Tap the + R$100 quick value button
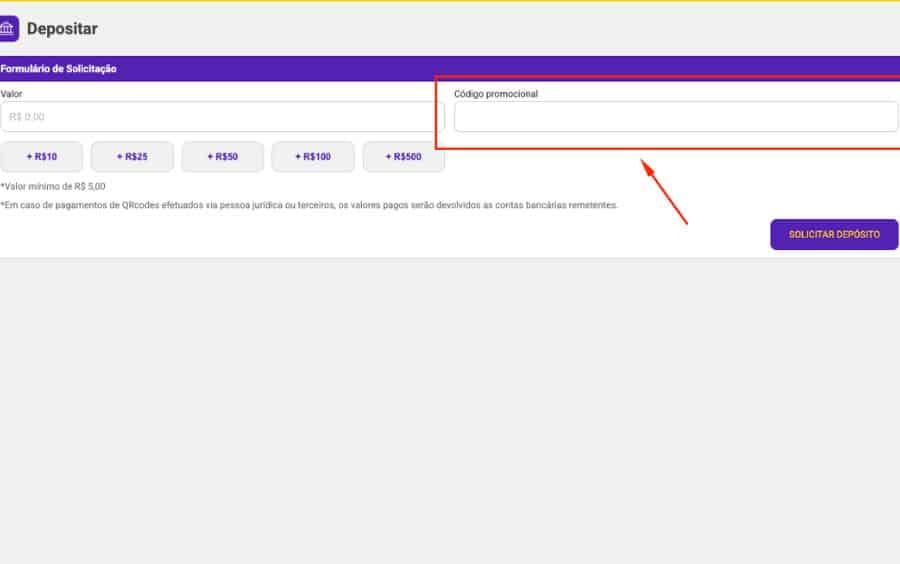Screen dimensions: 900x564 [313, 157]
